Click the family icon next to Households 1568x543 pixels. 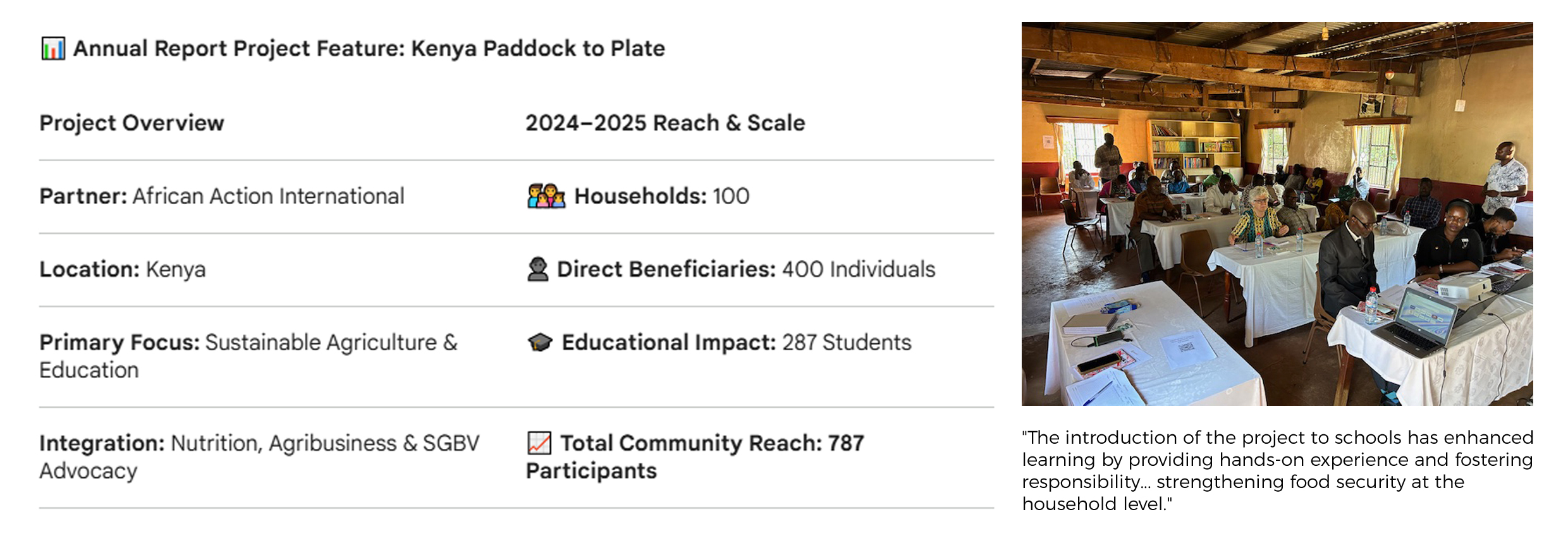(x=546, y=197)
